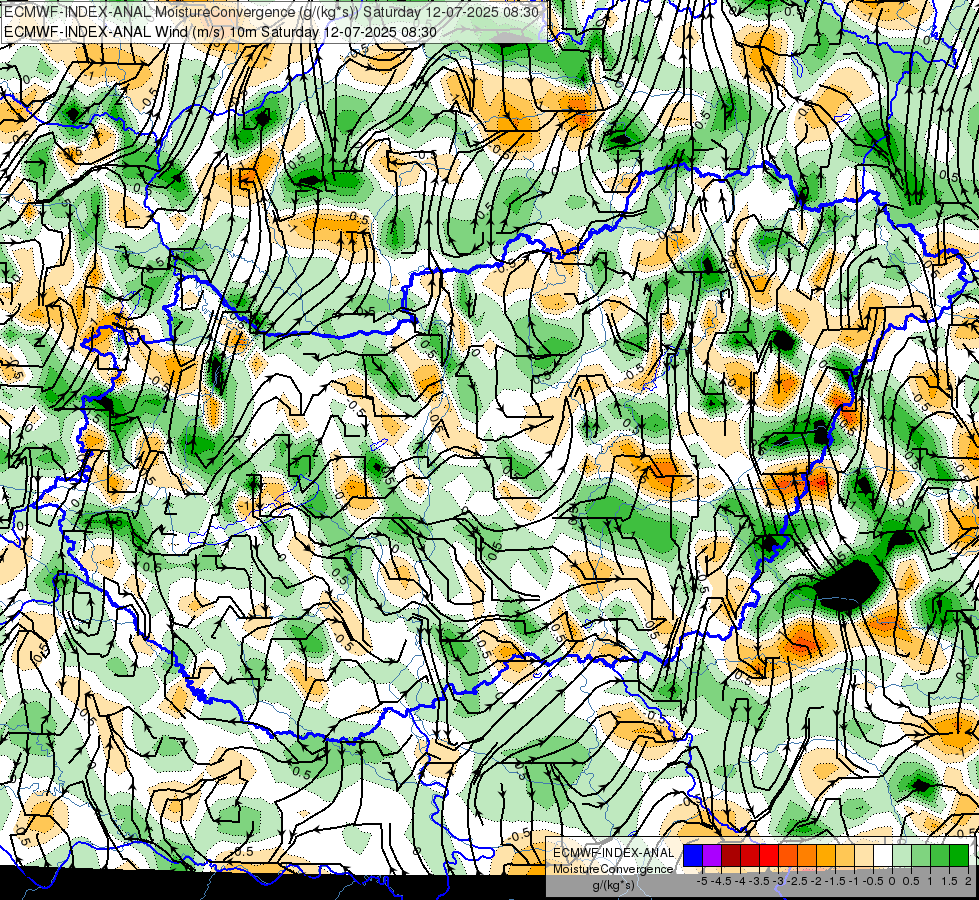979x900 pixels.
Task: Click the legend unit g/(kg*s)
Action: (x=613, y=885)
